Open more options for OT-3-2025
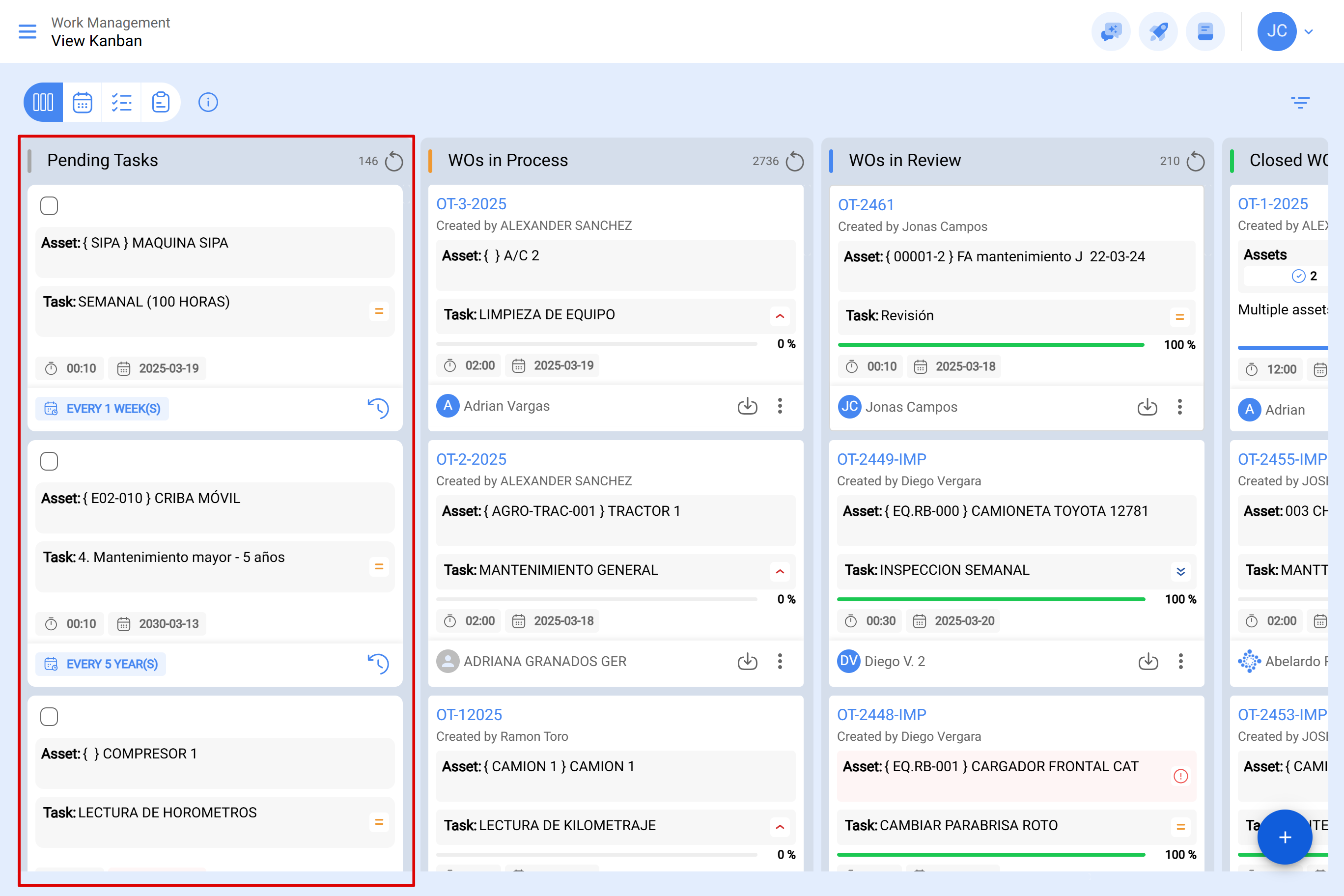1344x896 pixels. pyautogui.click(x=780, y=406)
